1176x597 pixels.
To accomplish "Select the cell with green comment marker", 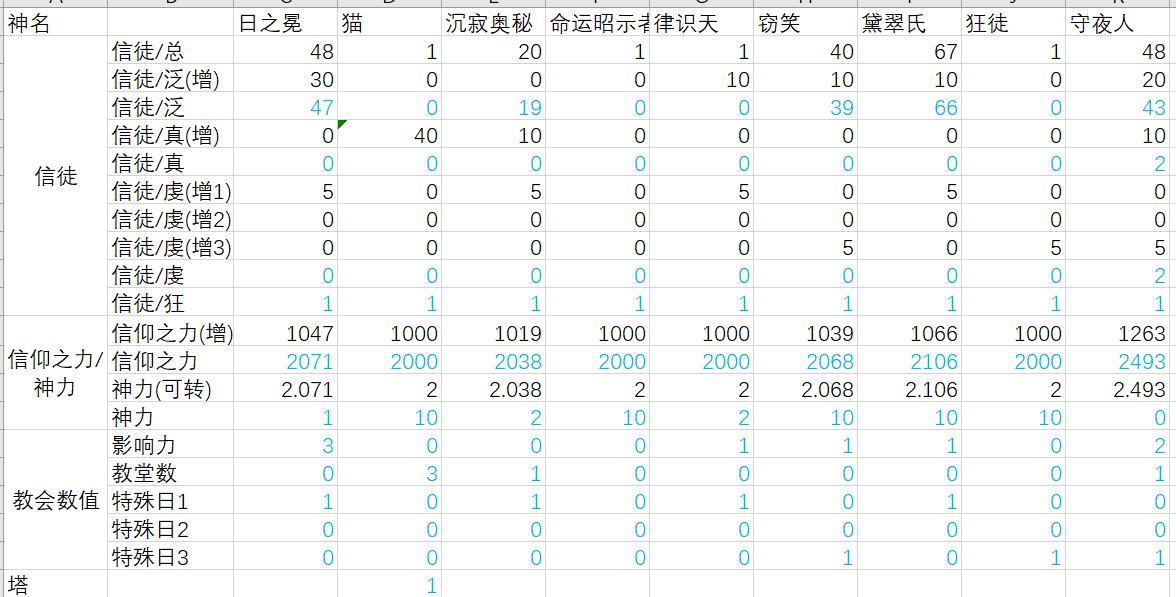I will click(x=389, y=136).
